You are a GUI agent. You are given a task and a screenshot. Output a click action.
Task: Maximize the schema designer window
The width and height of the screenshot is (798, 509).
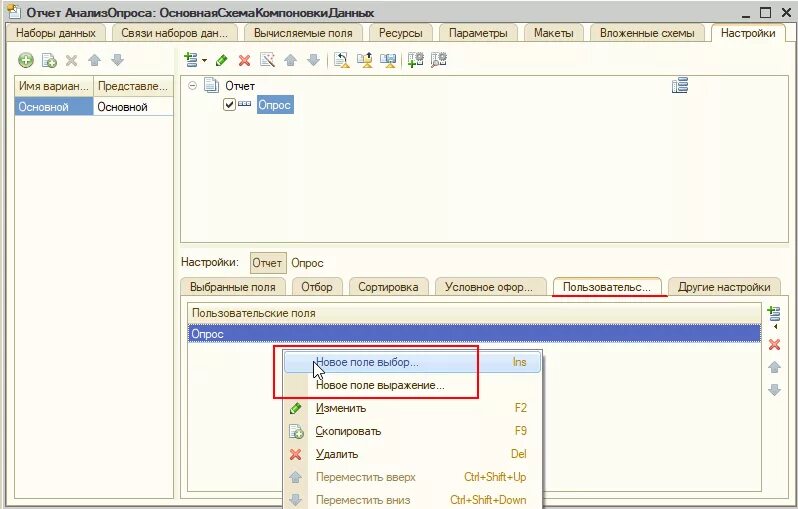click(765, 12)
